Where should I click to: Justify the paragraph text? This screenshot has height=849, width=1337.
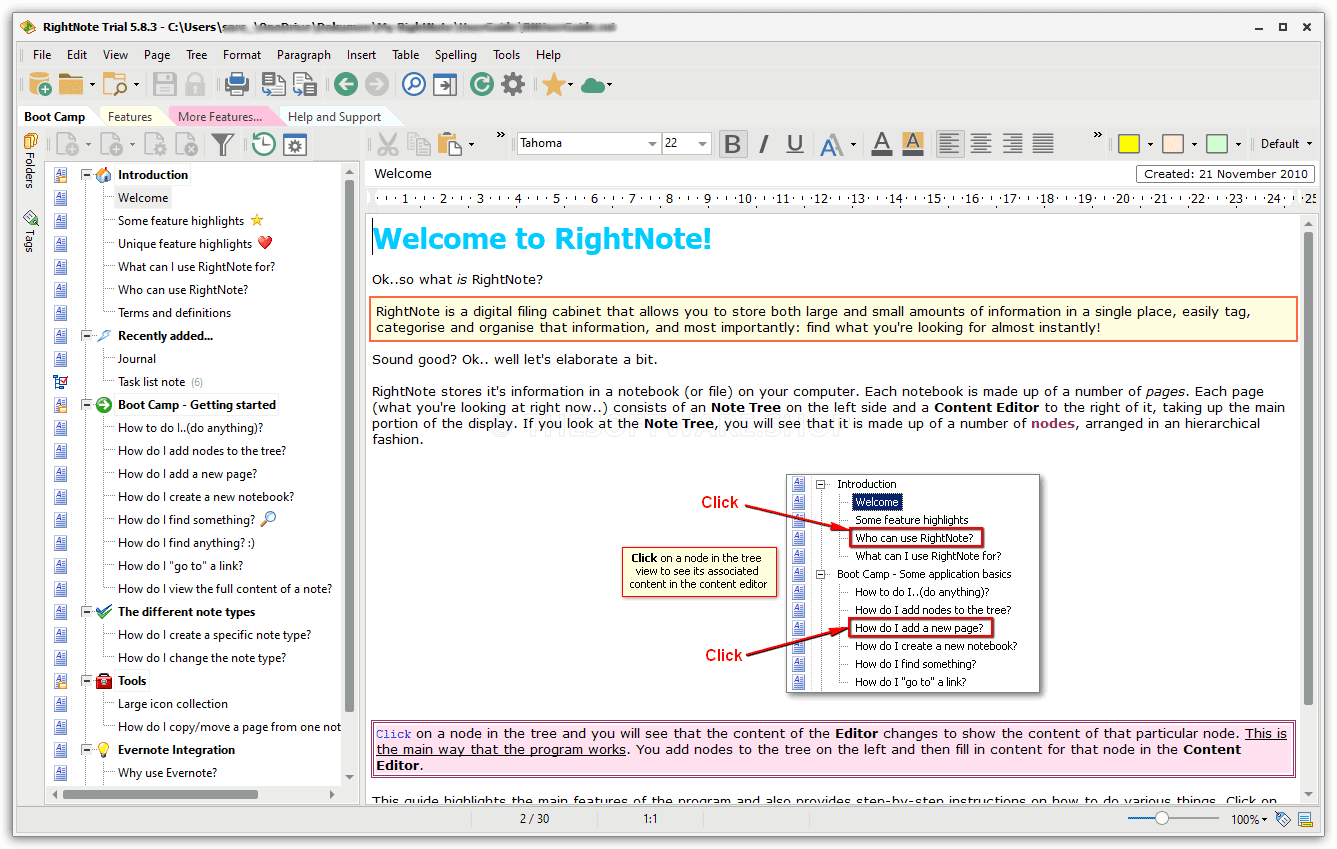click(x=1043, y=144)
